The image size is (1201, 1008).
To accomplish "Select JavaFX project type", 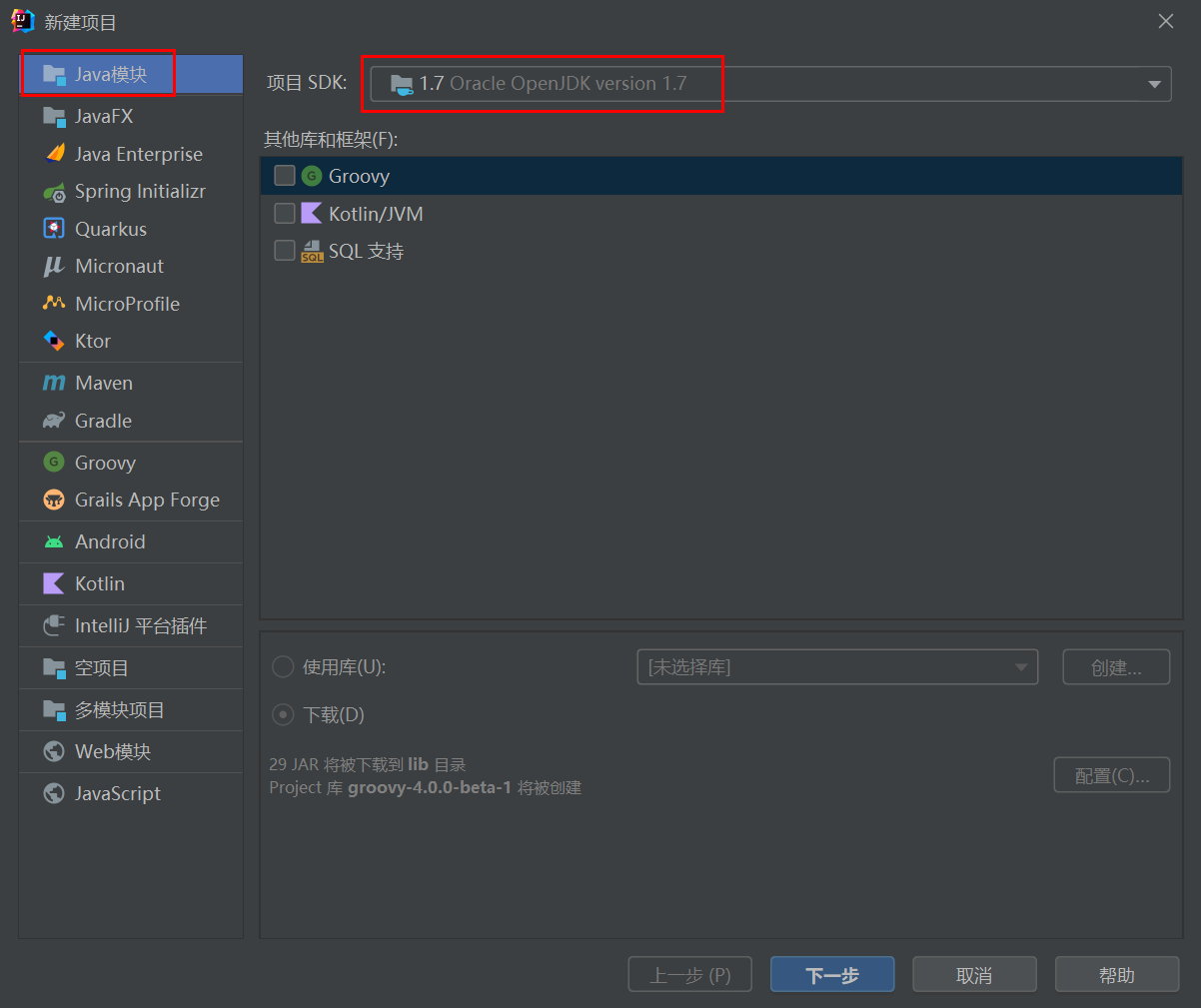I will (x=131, y=117).
